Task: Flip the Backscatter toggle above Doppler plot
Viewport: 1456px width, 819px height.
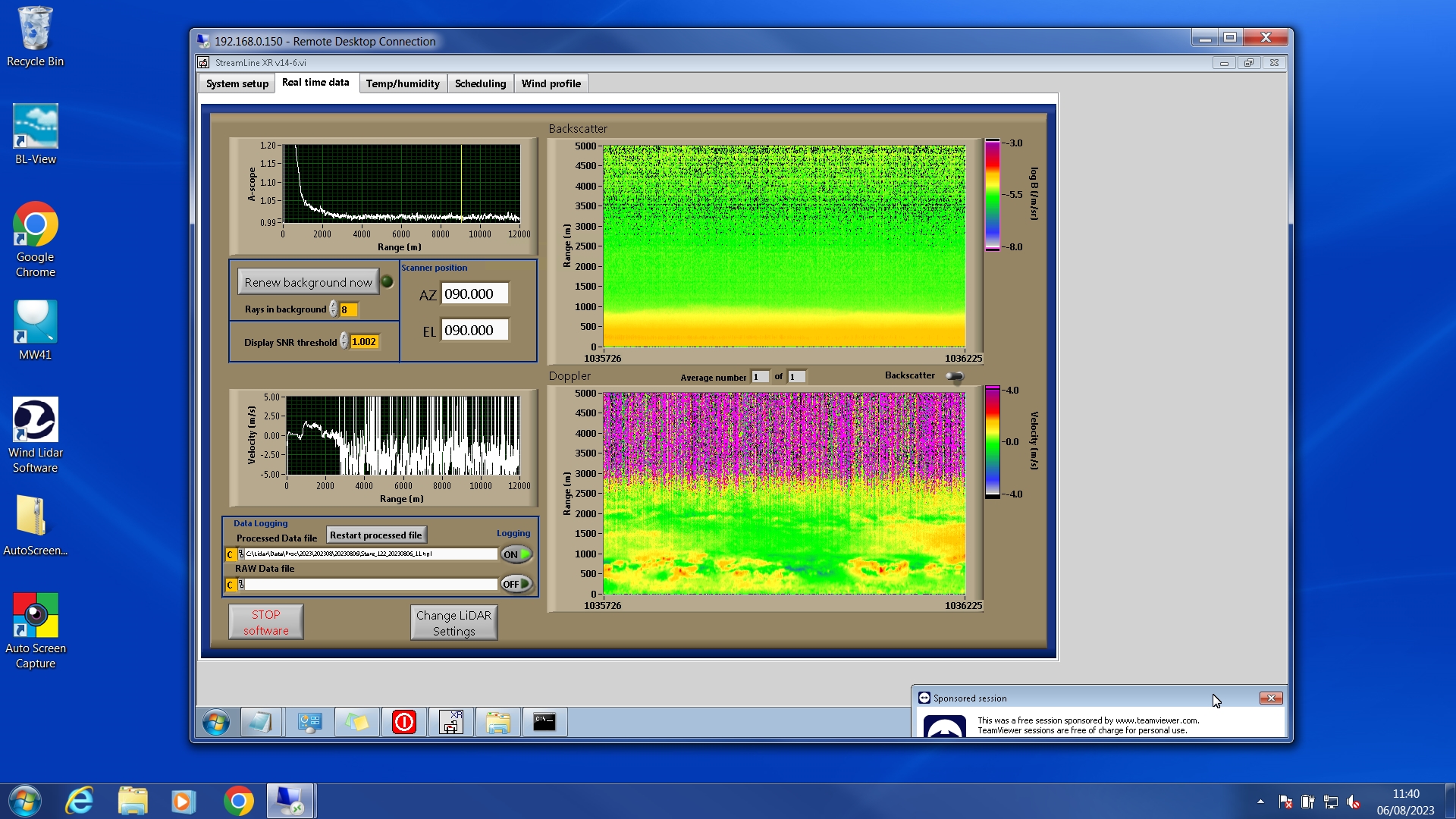Action: (x=954, y=376)
